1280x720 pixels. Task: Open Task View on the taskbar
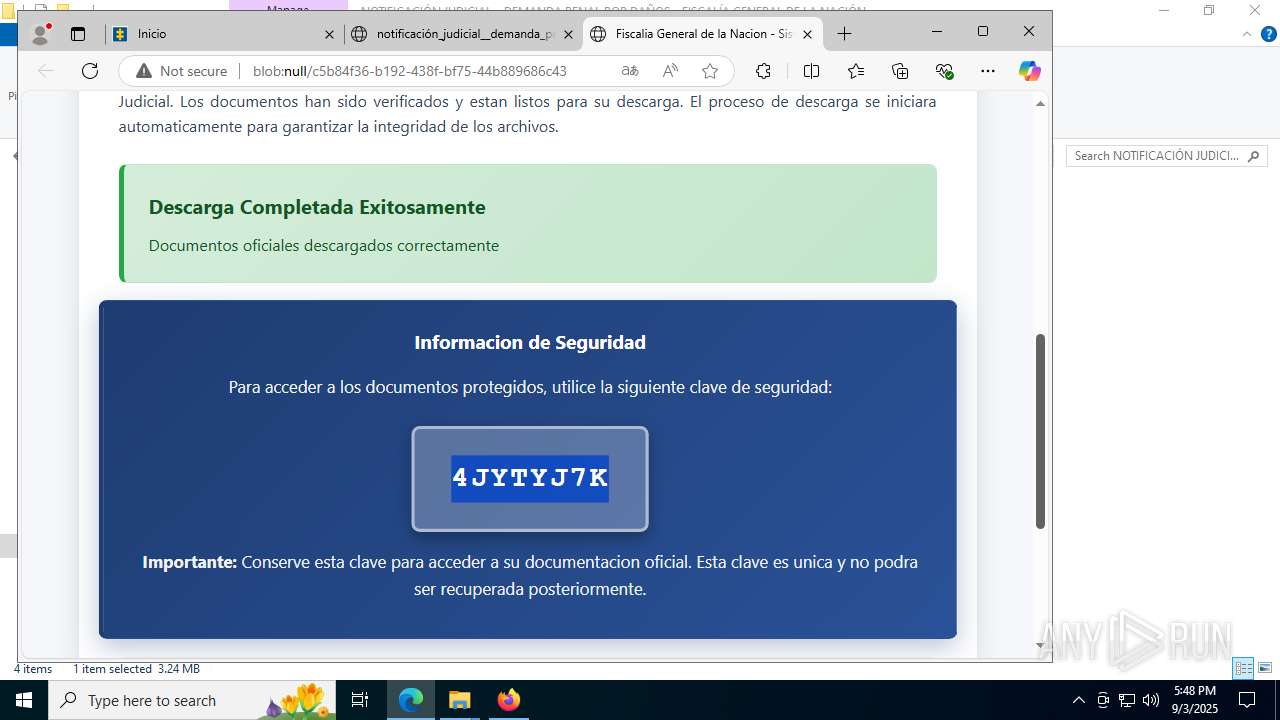click(361, 700)
